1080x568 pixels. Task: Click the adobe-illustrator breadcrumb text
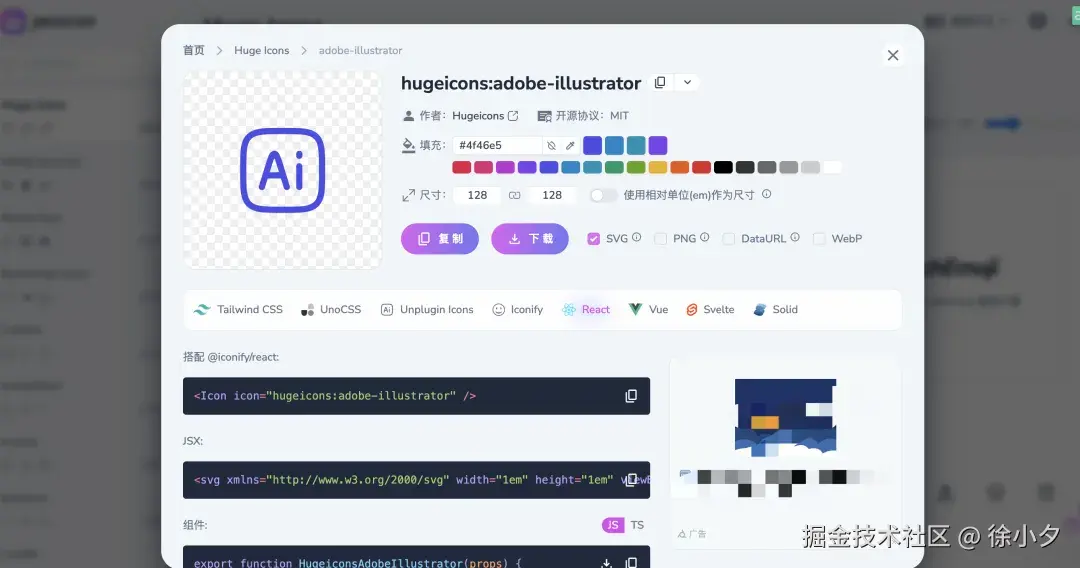point(360,50)
